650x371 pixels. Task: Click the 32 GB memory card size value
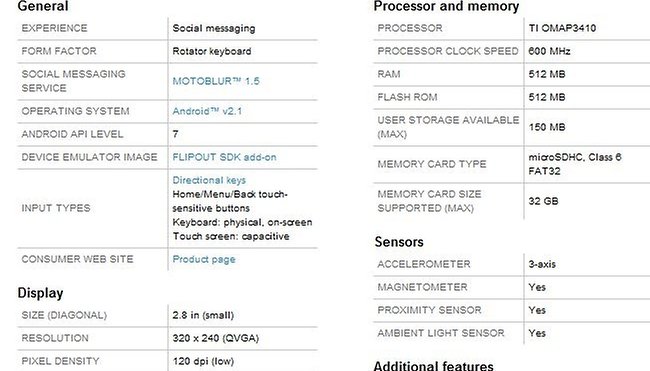[x=543, y=201]
